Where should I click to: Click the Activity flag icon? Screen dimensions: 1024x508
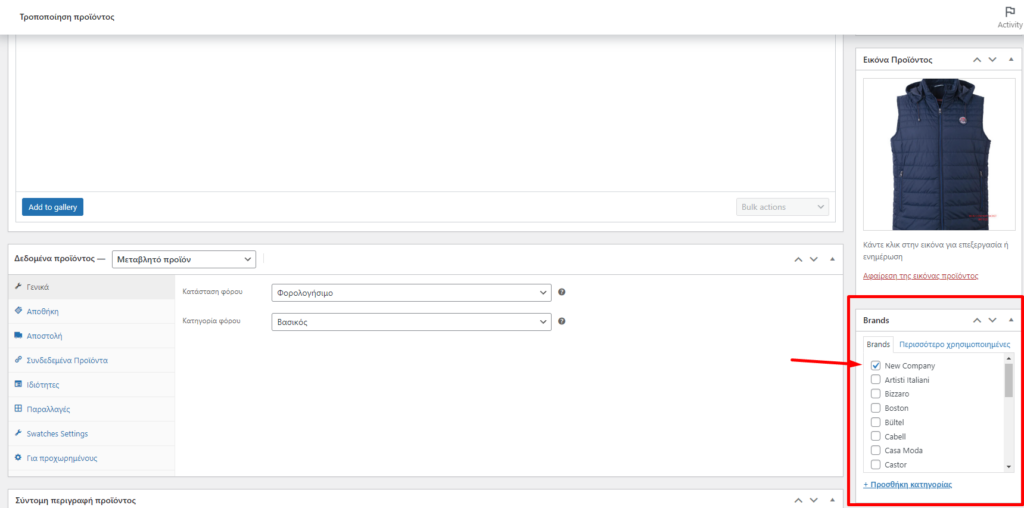pos(1009,12)
